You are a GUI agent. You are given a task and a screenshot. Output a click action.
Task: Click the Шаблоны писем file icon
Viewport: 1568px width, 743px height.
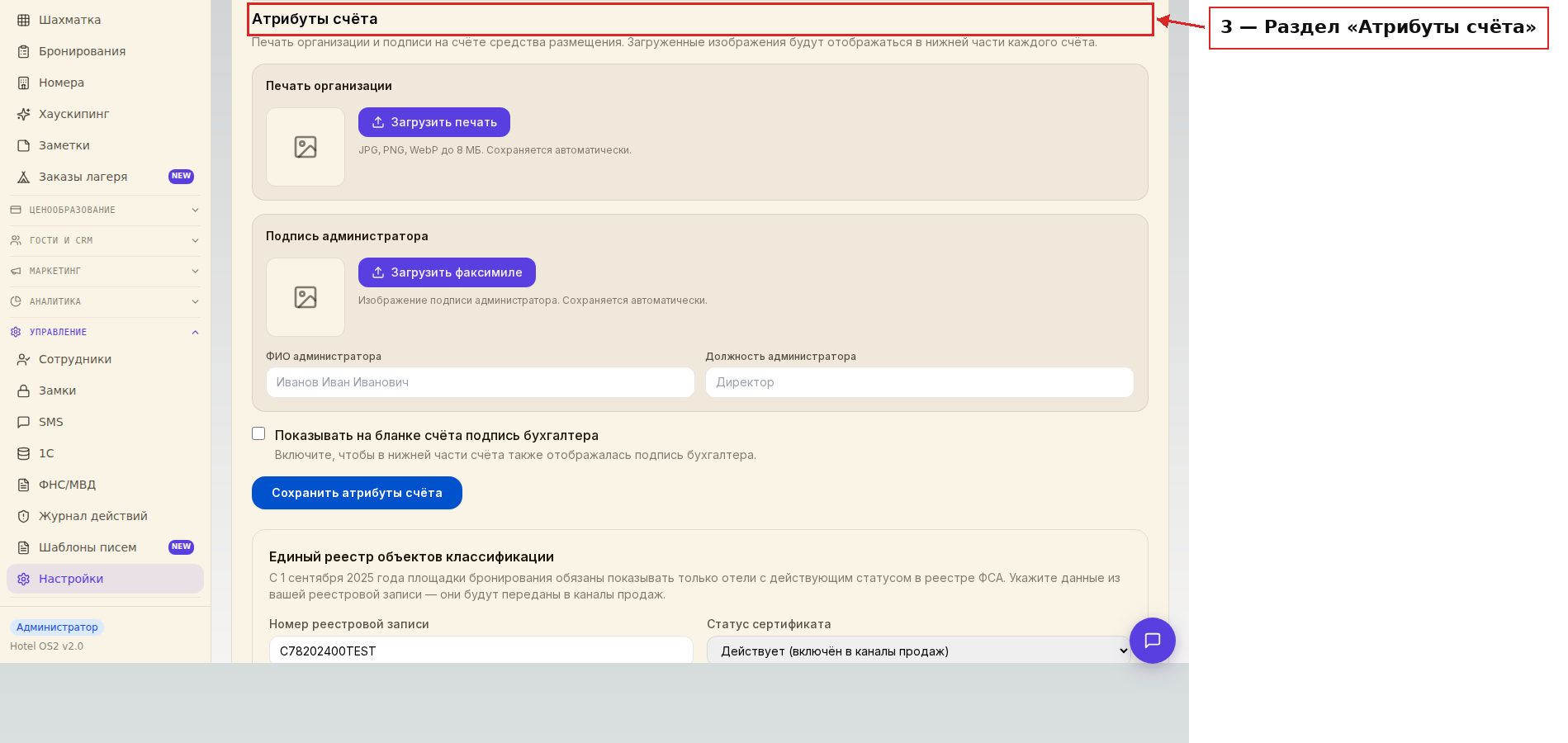pyautogui.click(x=23, y=547)
